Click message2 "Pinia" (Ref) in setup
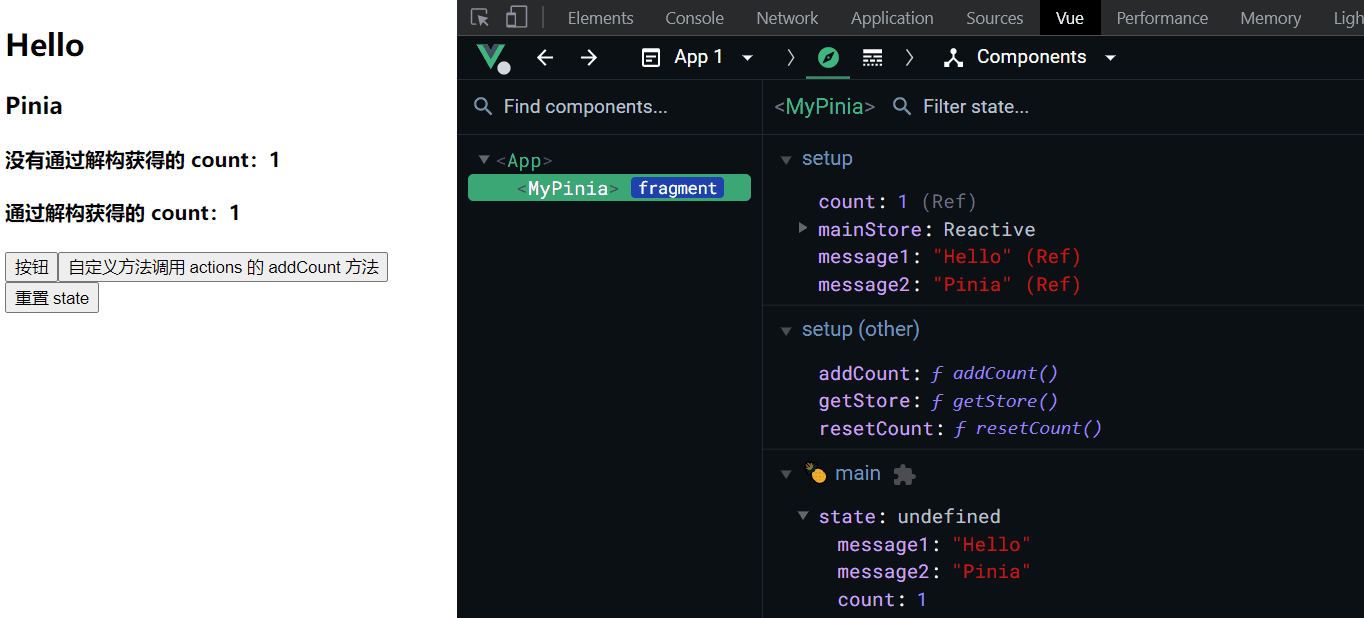Viewport: 1364px width, 618px height. pos(950,285)
